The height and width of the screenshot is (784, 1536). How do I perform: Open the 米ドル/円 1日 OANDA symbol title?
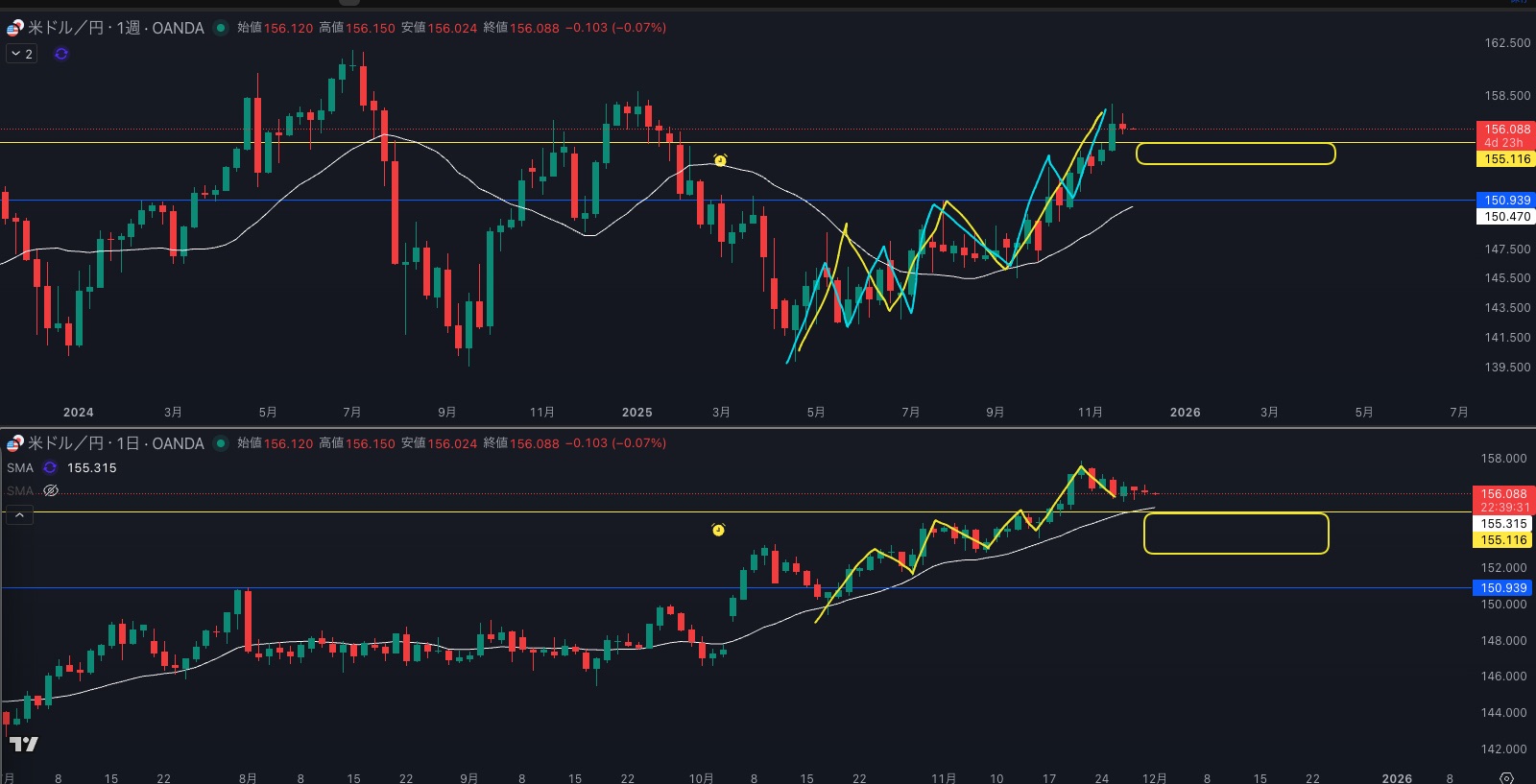click(115, 443)
